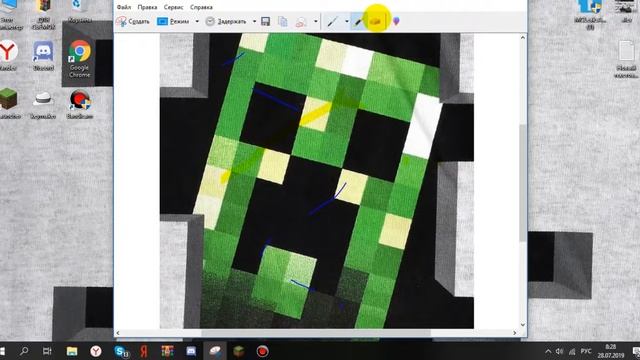Screen dimensions: 640x360
Task: Open the Правка menu
Action: pos(147,7)
